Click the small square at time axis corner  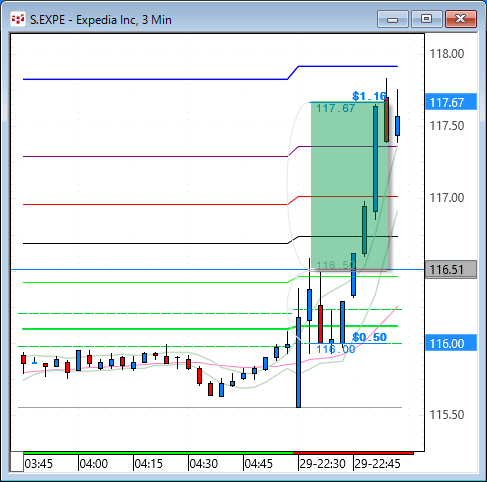17,462
